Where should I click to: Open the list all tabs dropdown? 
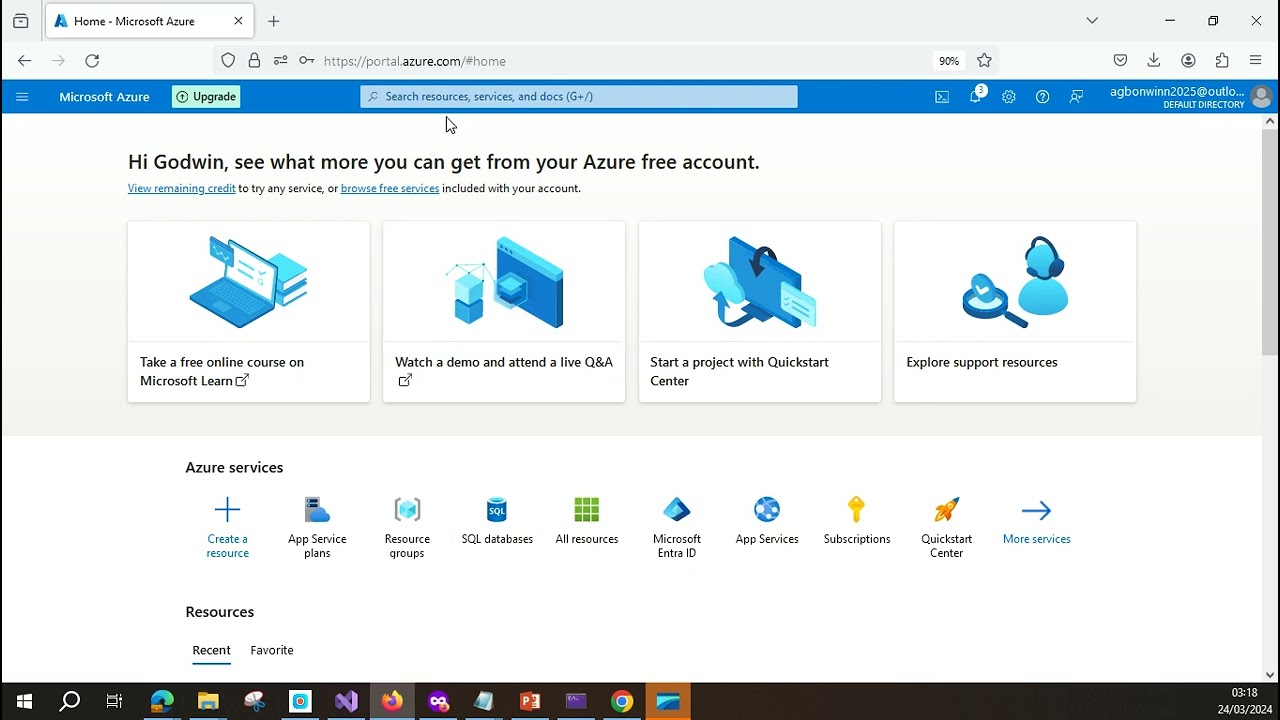1092,20
